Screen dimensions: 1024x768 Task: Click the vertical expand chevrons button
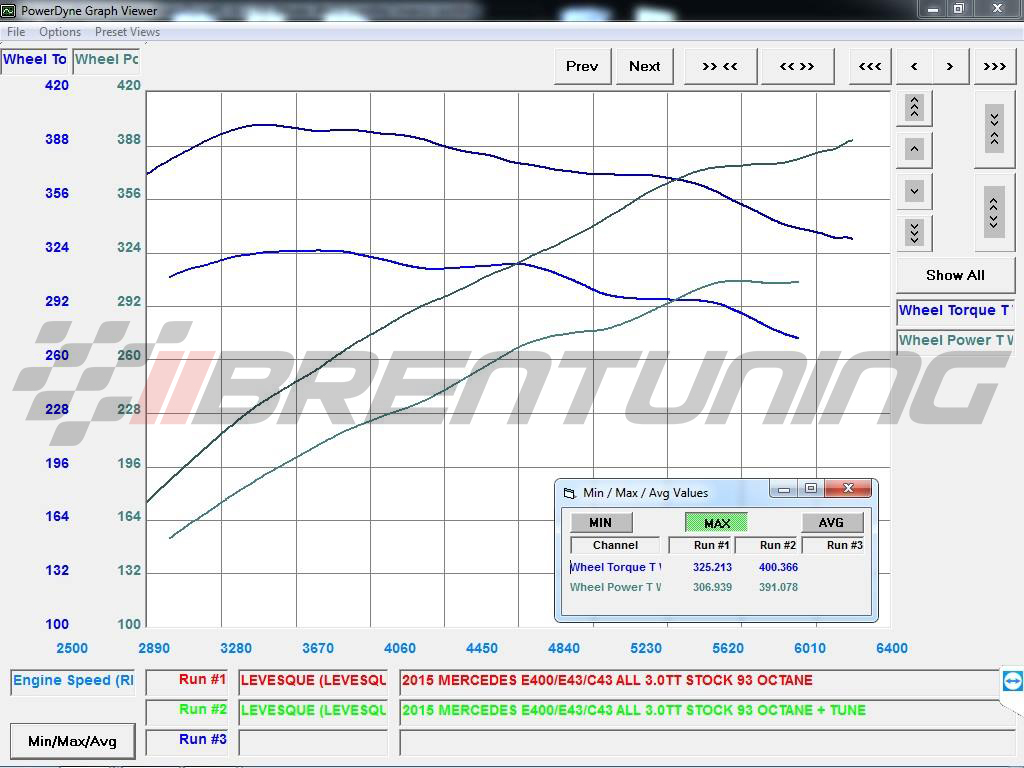pos(994,212)
